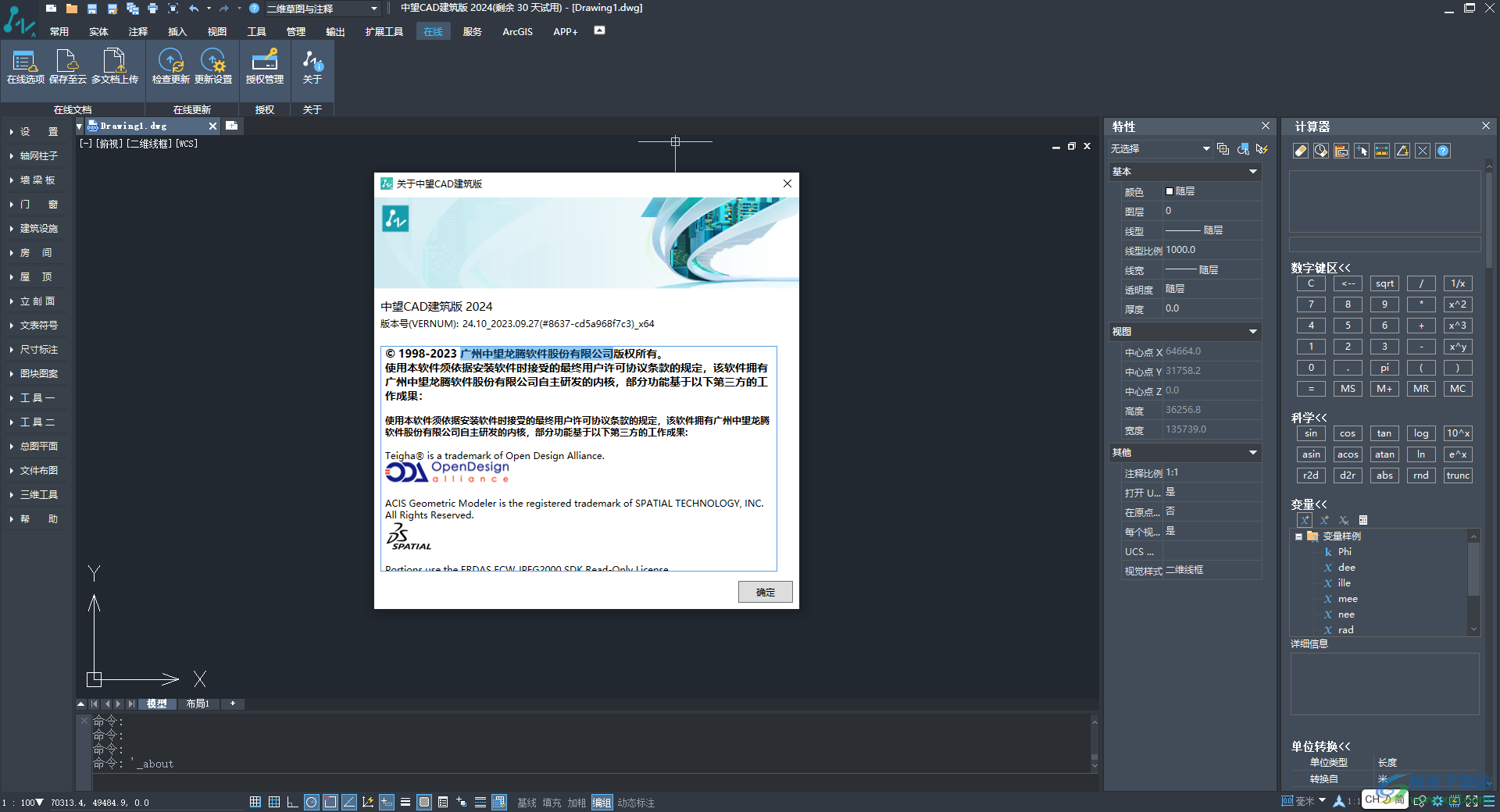Switch to the 布局1 layout tab

click(x=198, y=703)
